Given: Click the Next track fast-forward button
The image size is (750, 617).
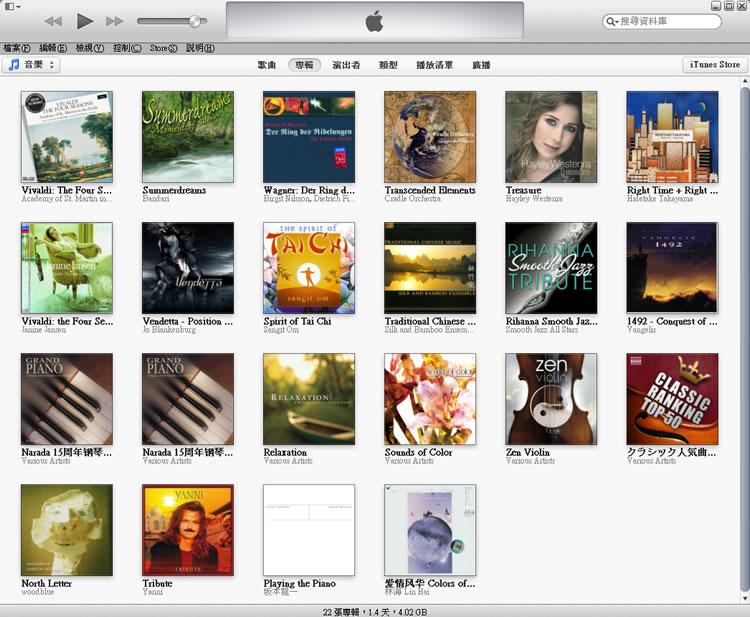Looking at the screenshot, I should (x=115, y=21).
